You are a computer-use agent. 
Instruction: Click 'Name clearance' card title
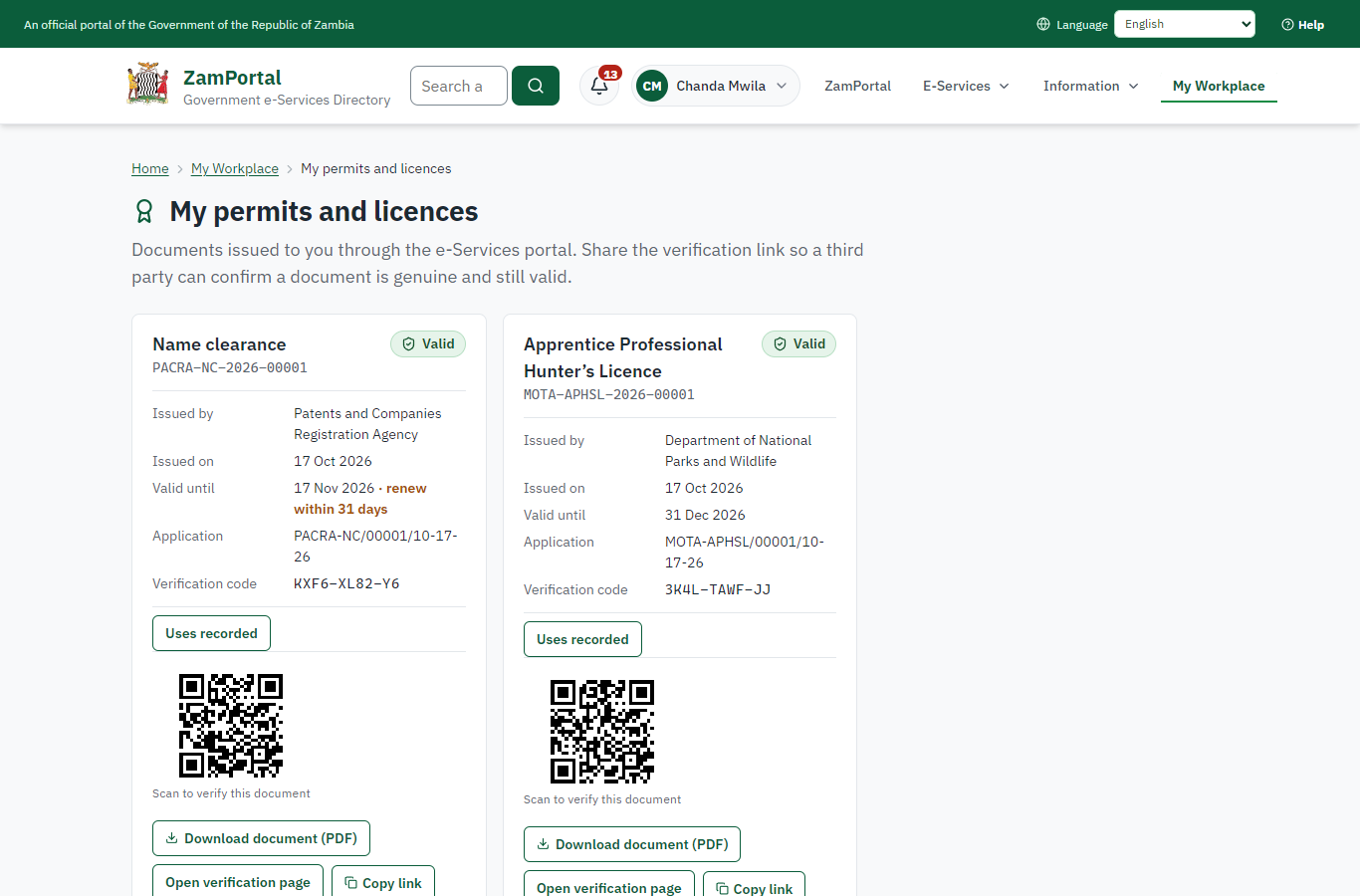pos(219,344)
